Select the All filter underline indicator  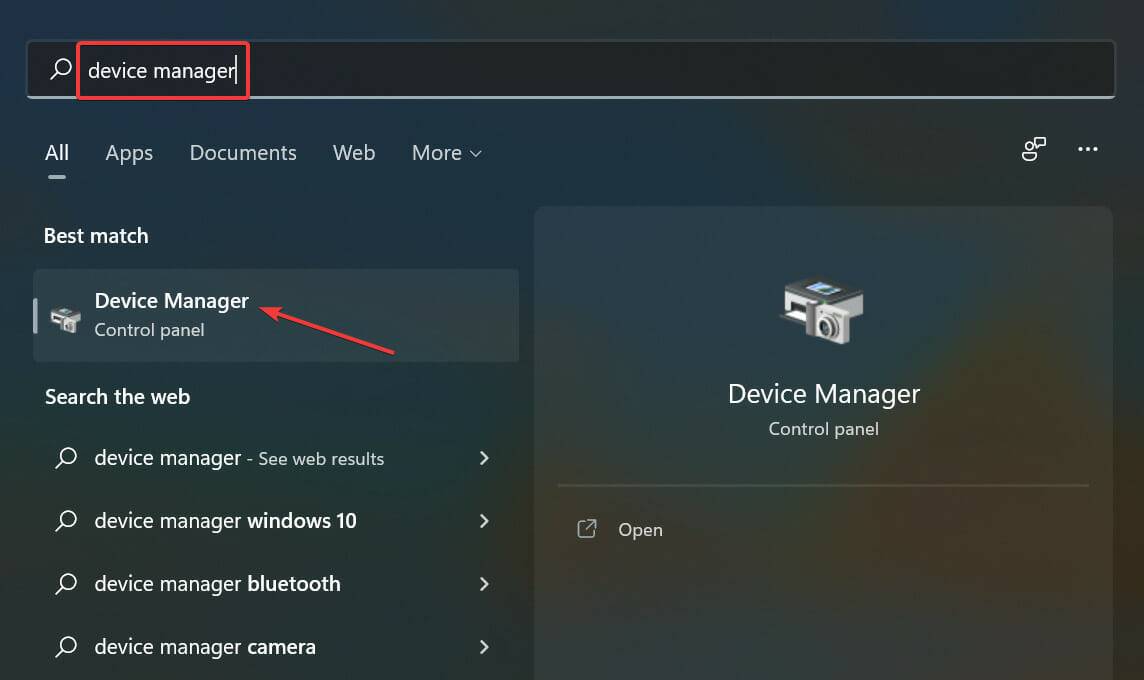point(57,176)
